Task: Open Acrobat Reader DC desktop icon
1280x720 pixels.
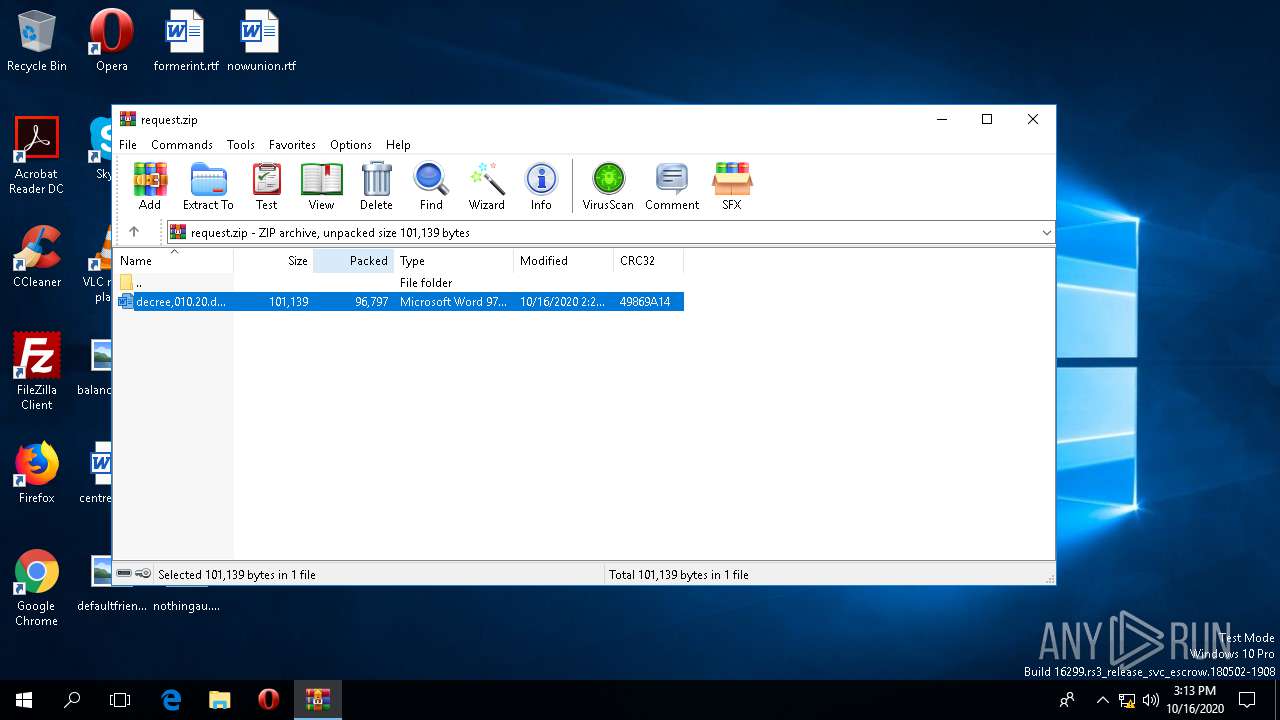Action: point(37,155)
